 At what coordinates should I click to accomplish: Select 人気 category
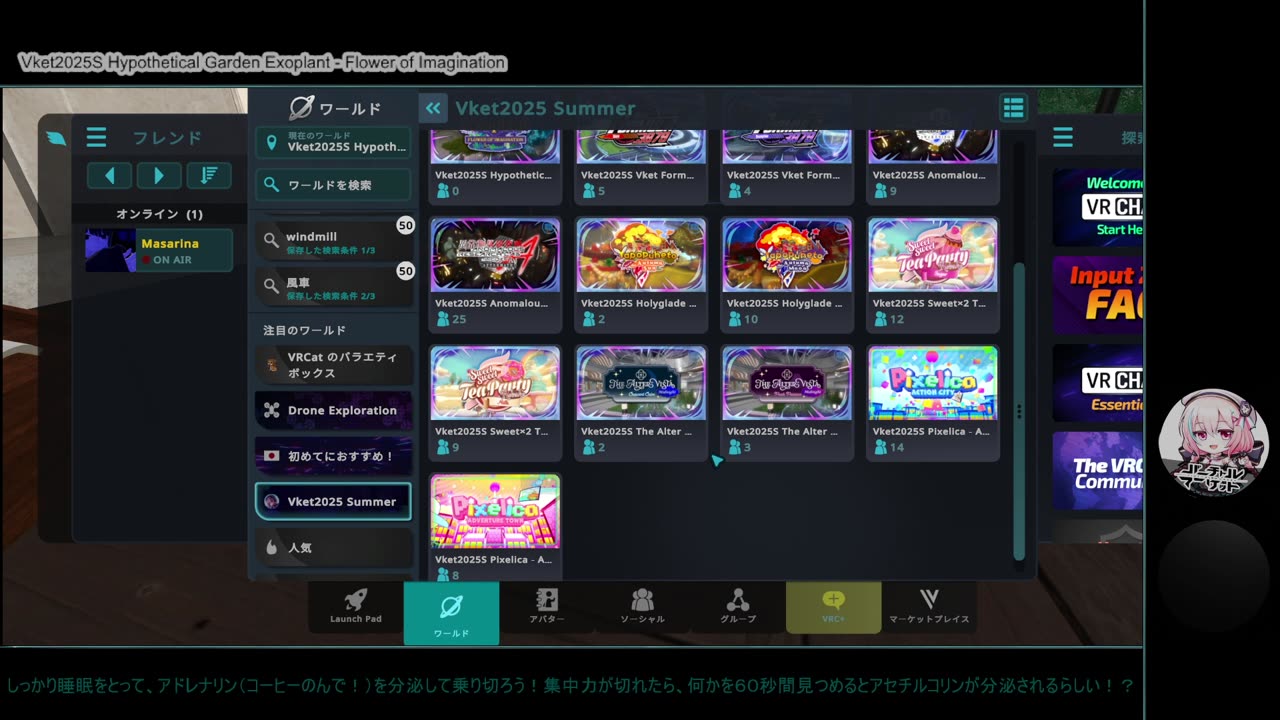tap(333, 547)
